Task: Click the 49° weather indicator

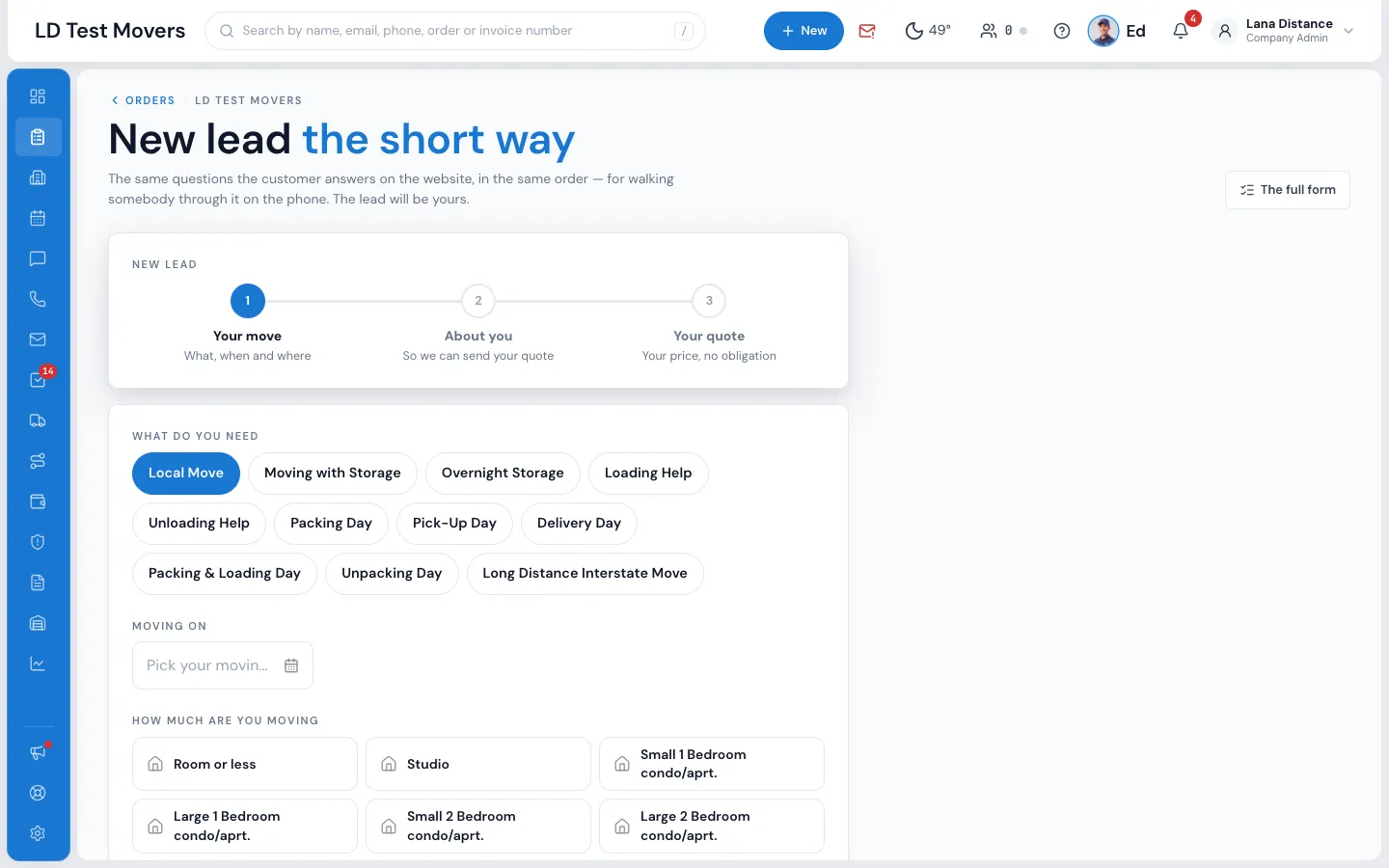Action: click(x=928, y=31)
